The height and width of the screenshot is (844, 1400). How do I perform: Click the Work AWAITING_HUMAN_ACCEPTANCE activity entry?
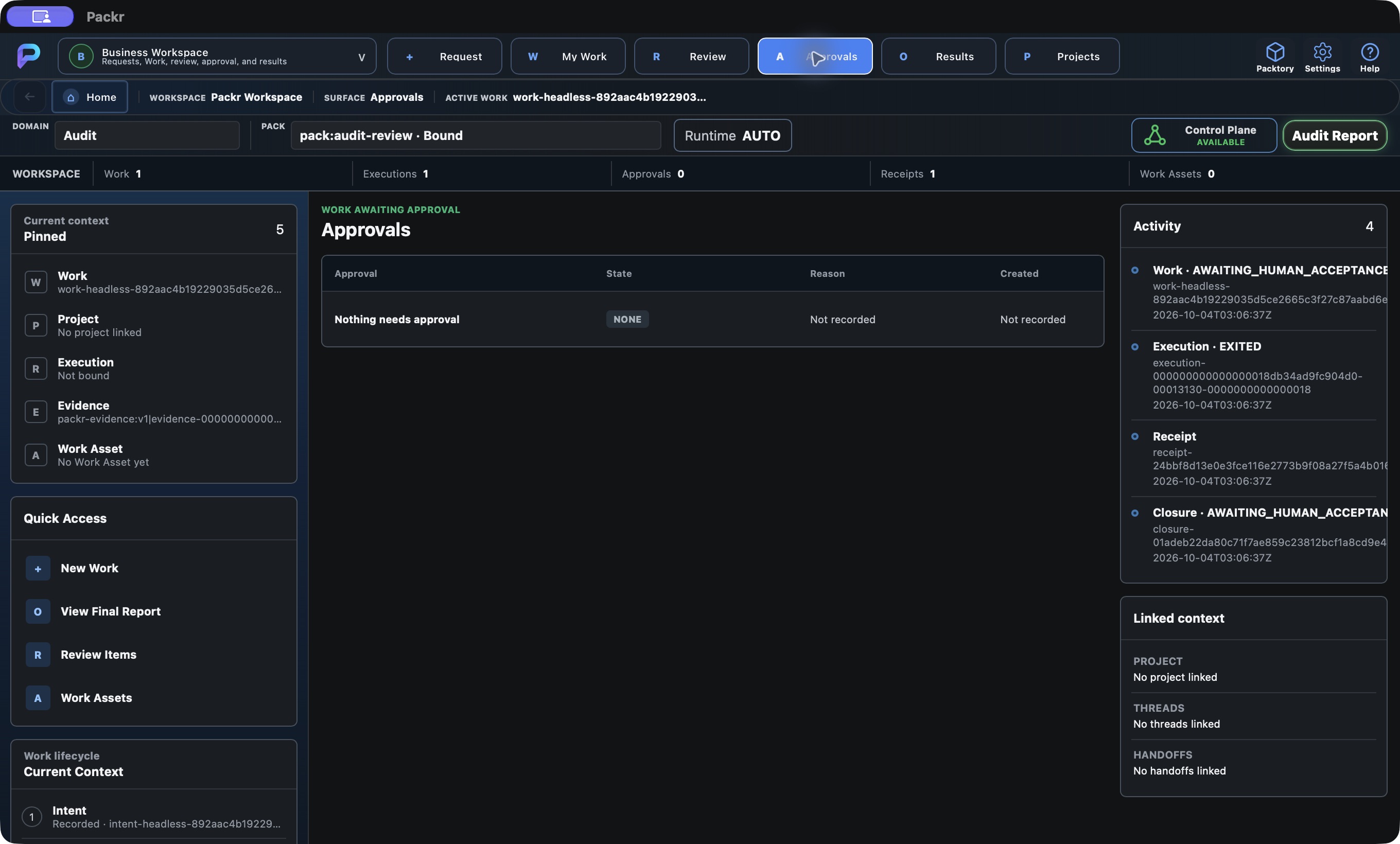(1253, 292)
